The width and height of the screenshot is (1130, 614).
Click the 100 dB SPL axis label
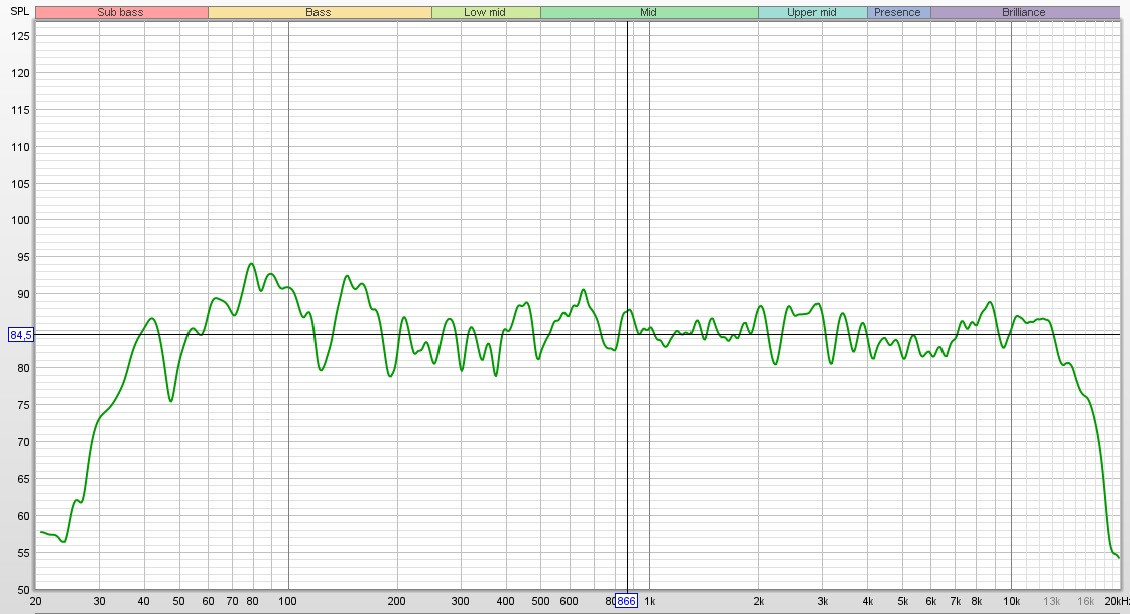[x=20, y=220]
